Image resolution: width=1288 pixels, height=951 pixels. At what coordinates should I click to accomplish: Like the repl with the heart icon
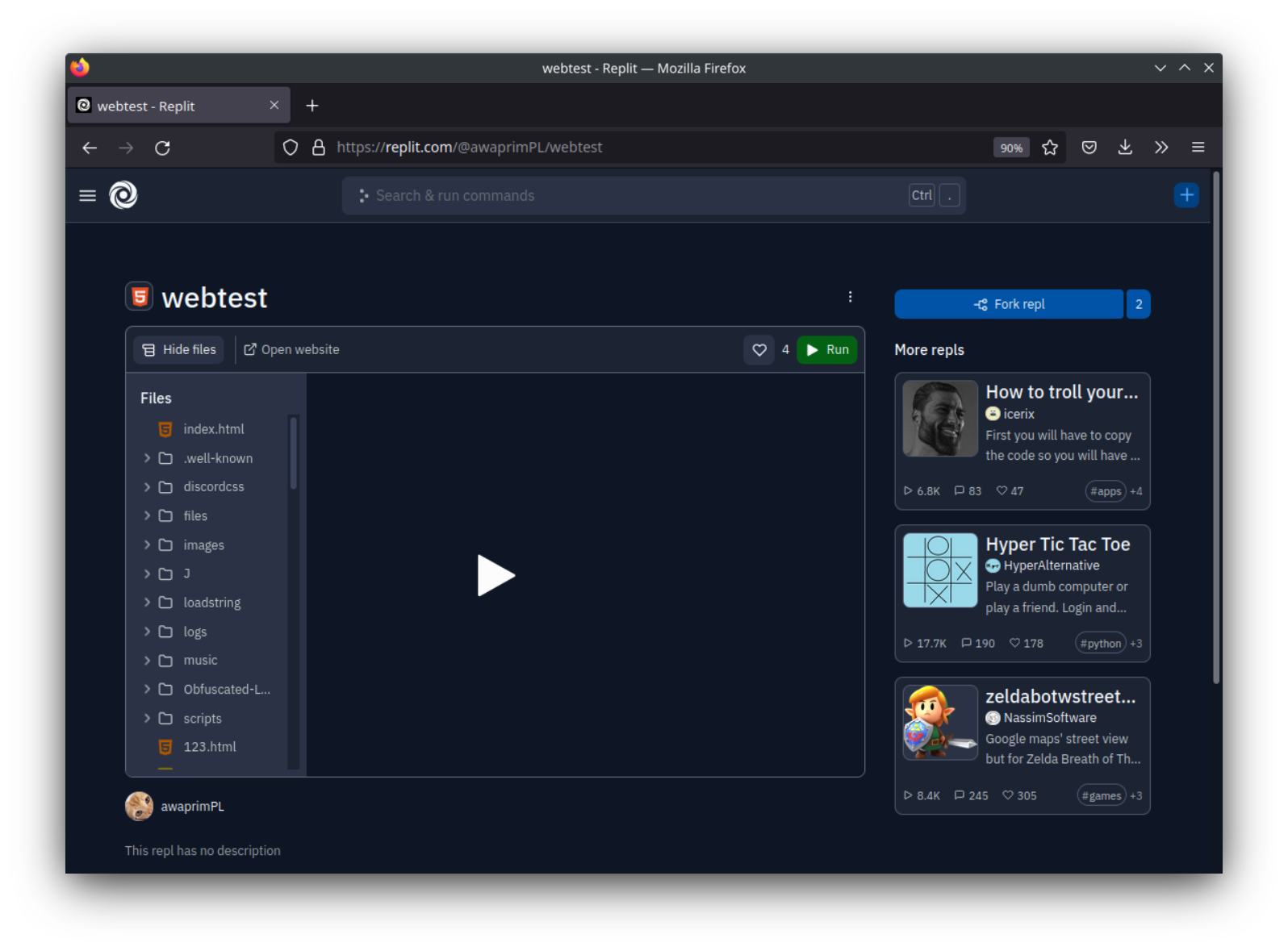click(759, 350)
